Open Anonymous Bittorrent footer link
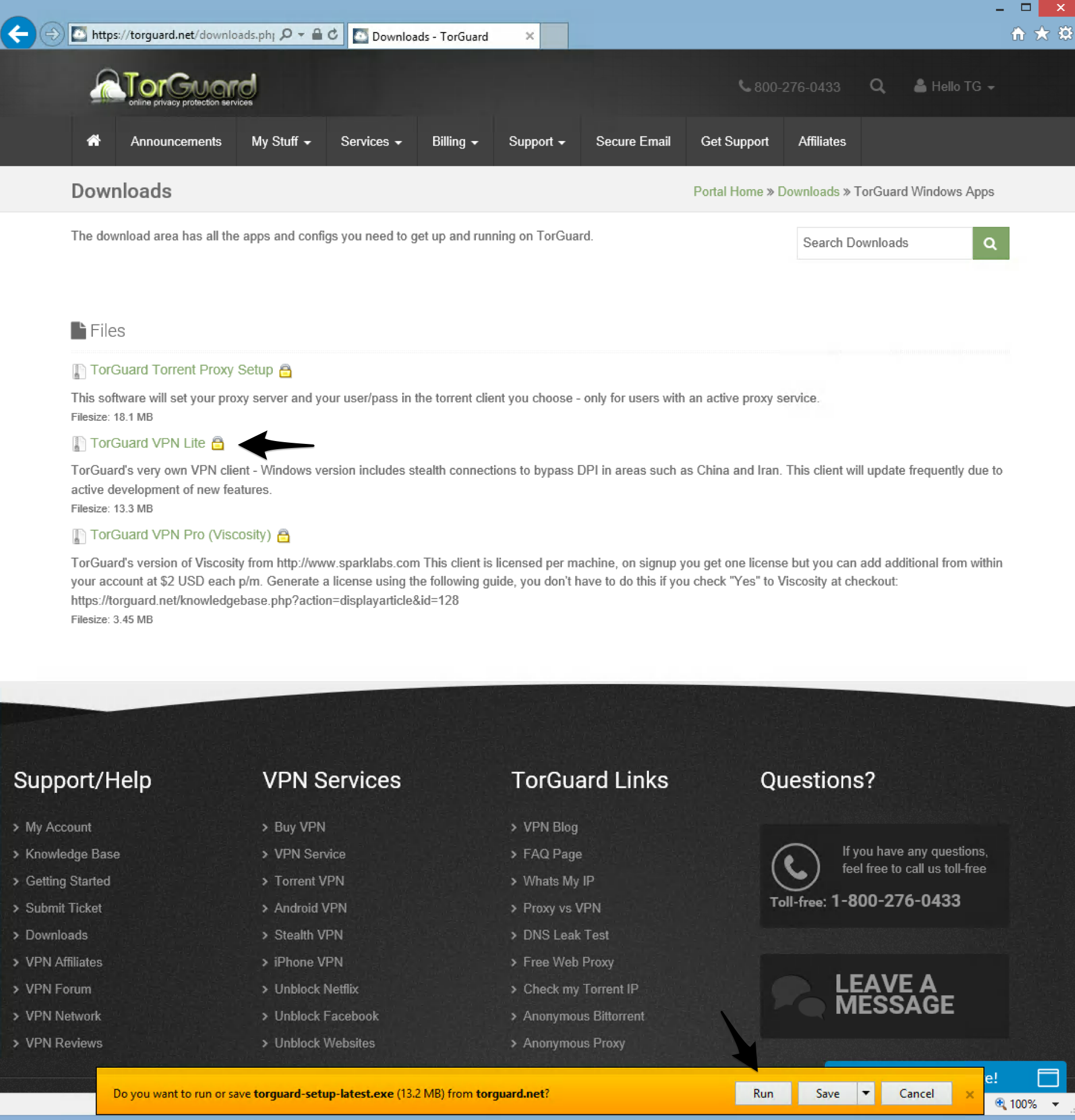The width and height of the screenshot is (1075, 1120). click(583, 1016)
